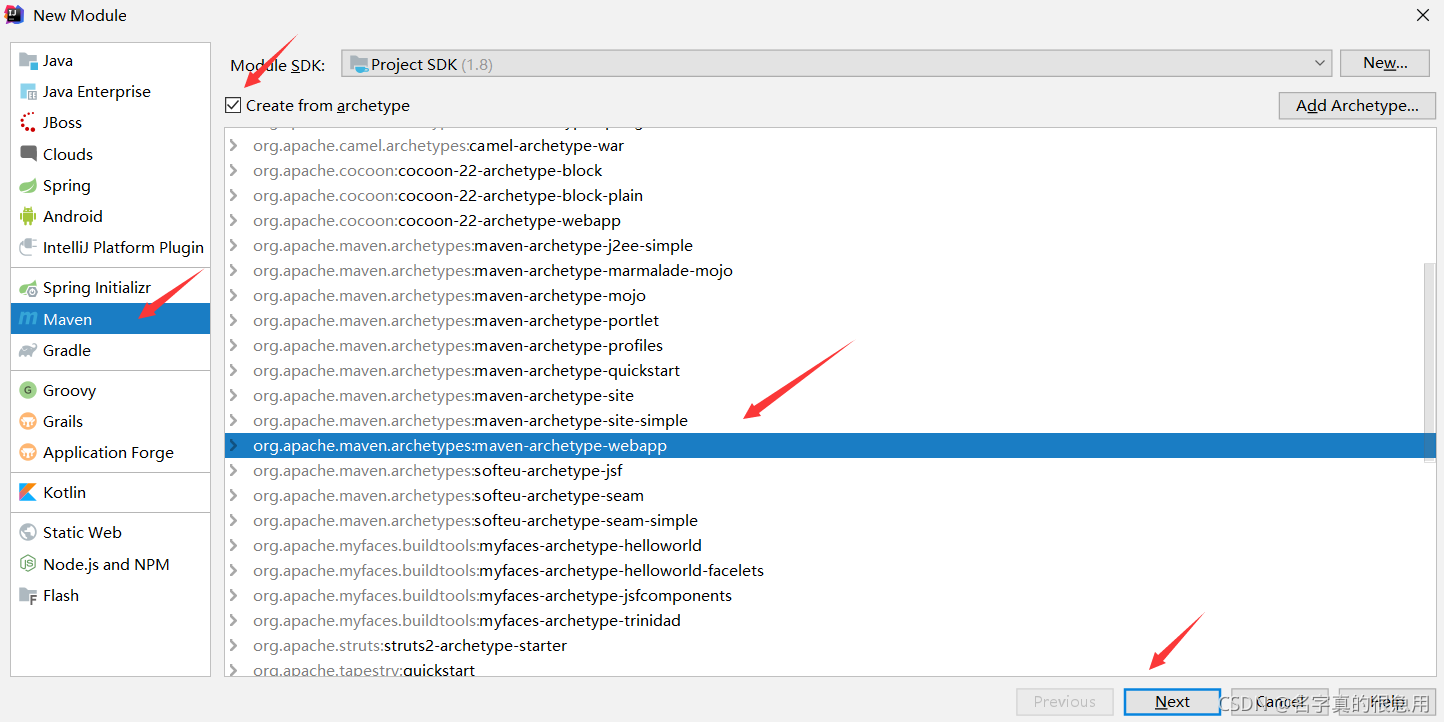Image resolution: width=1444 pixels, height=722 pixels.
Task: Click the Static Web globe icon
Action: tap(28, 533)
